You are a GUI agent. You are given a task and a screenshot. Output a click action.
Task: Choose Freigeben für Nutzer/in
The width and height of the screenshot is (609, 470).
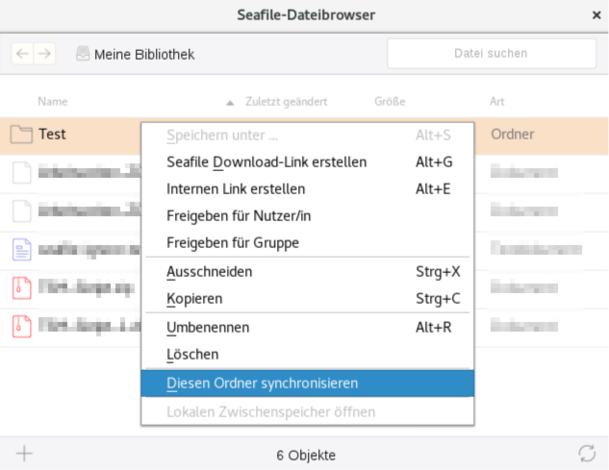coord(239,215)
